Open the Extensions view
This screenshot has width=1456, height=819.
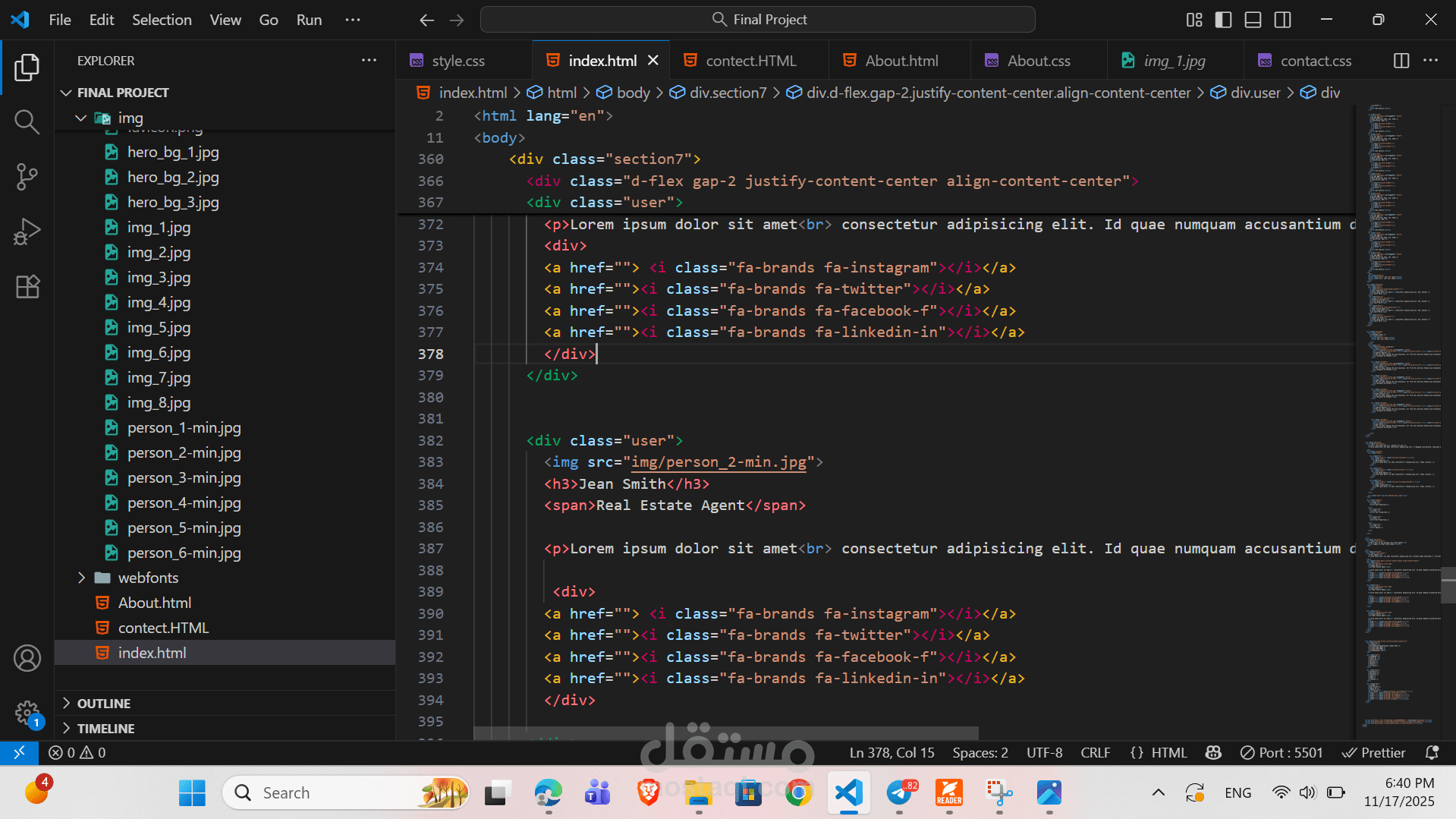point(27,287)
